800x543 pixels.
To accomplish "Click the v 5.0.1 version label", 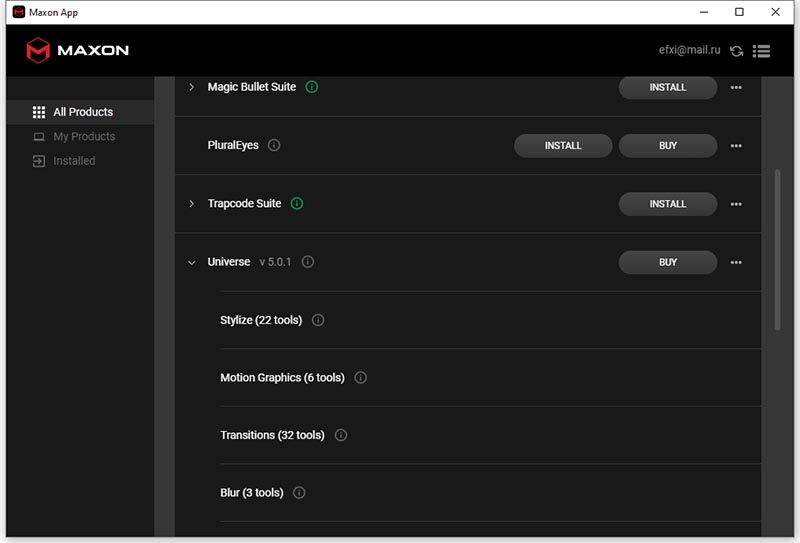I will coord(275,262).
